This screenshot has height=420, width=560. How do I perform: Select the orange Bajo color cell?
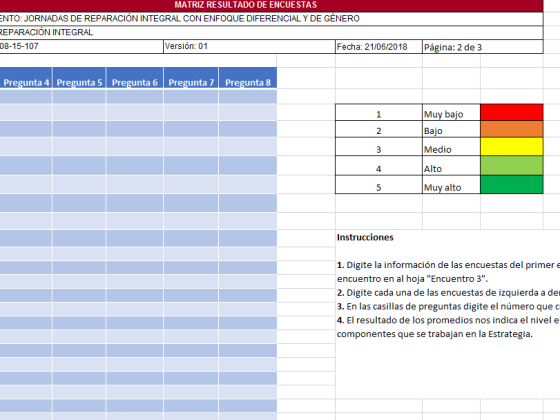tap(511, 129)
